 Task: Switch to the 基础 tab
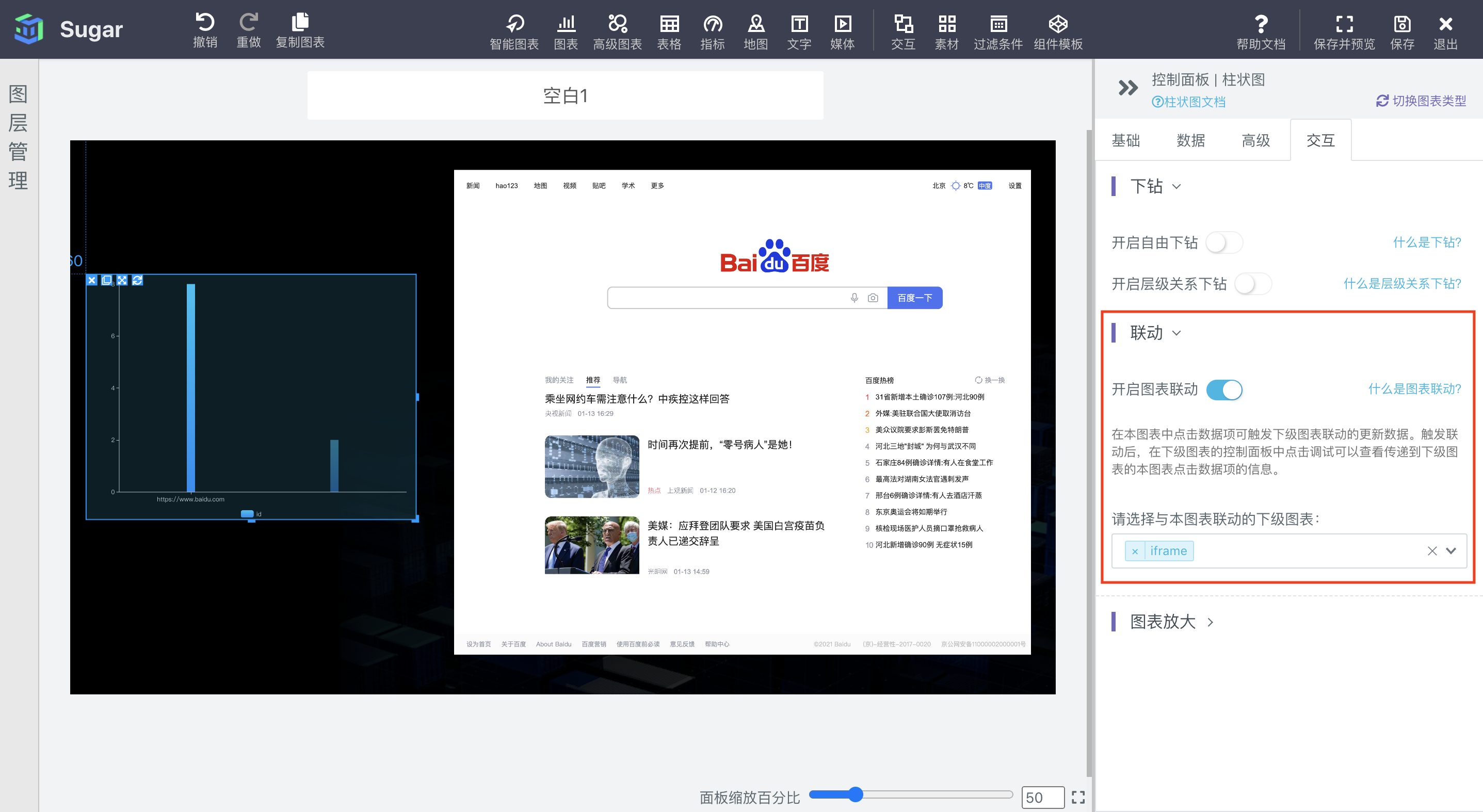1126,140
